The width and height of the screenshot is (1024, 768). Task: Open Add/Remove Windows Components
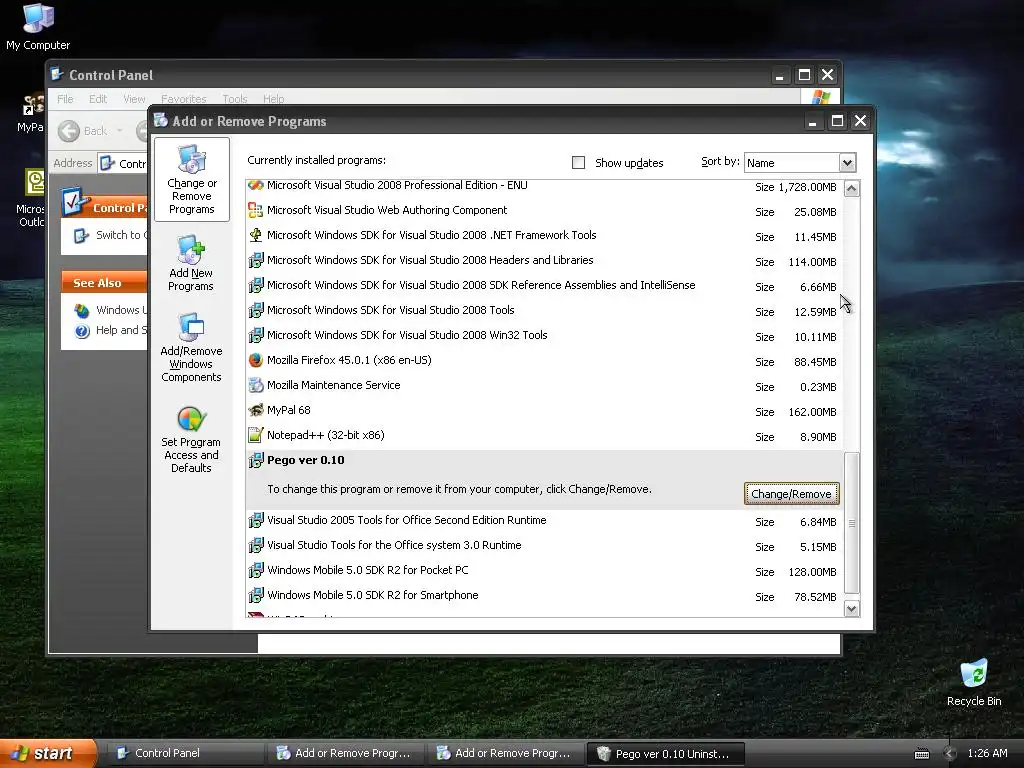click(x=191, y=347)
